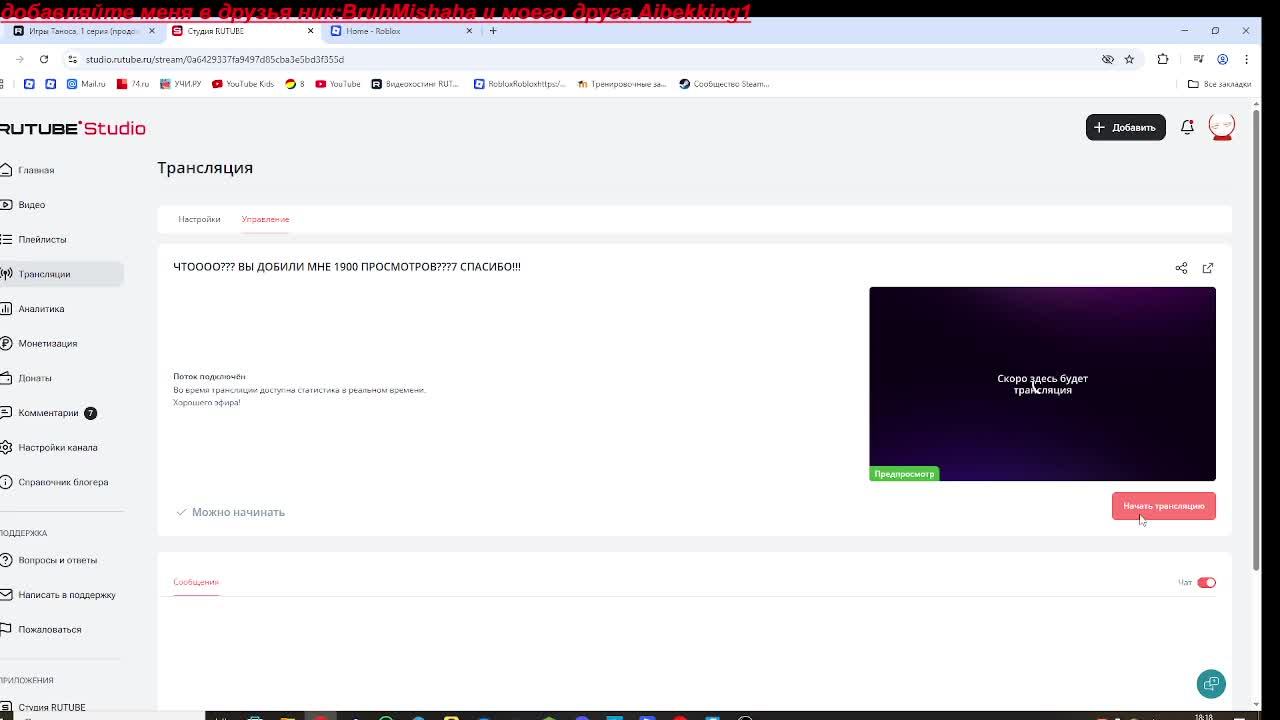Viewport: 1280px width, 720px height.
Task: Open the YouTube Kids bookmark
Action: click(243, 84)
